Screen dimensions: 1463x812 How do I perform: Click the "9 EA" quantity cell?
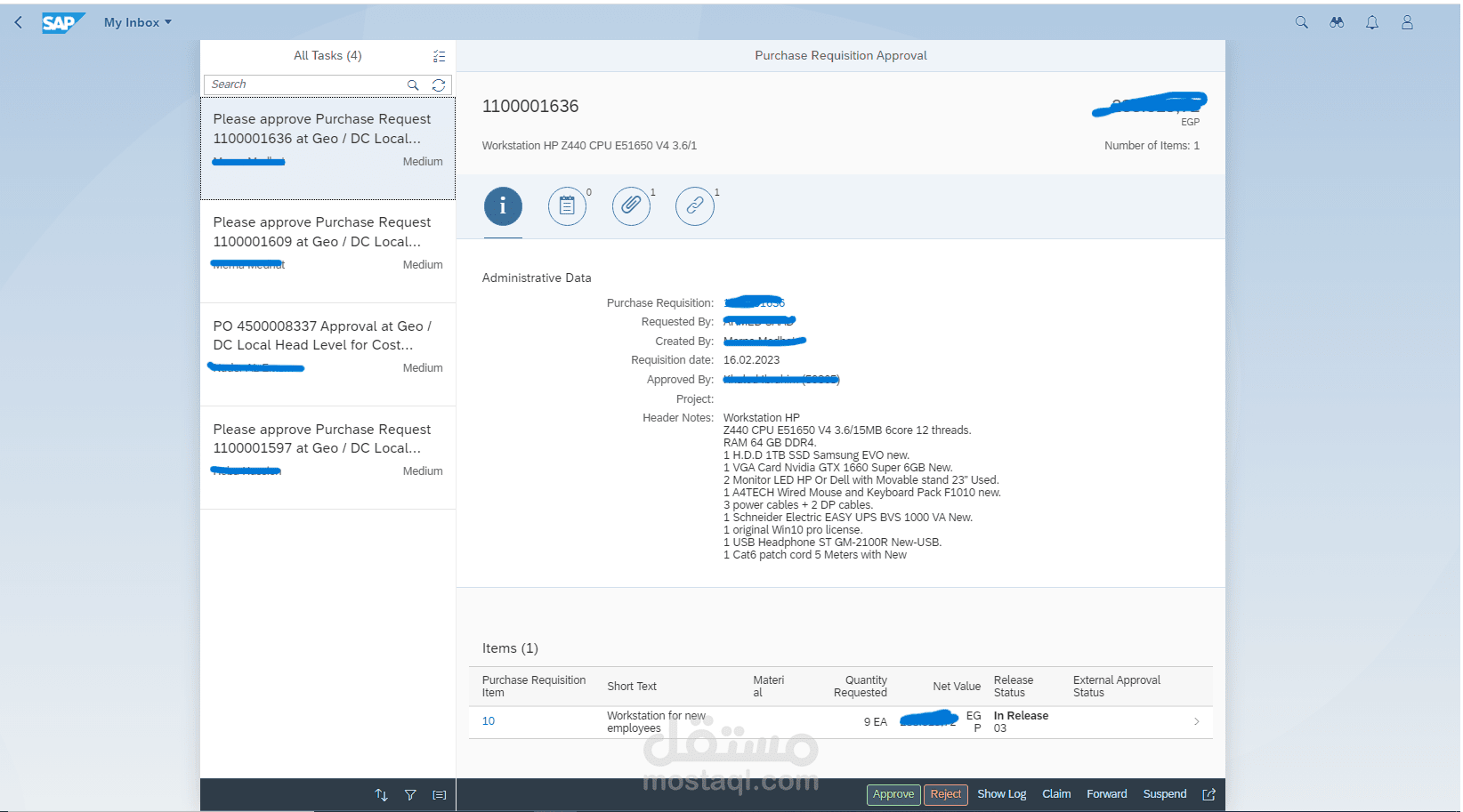point(876,722)
